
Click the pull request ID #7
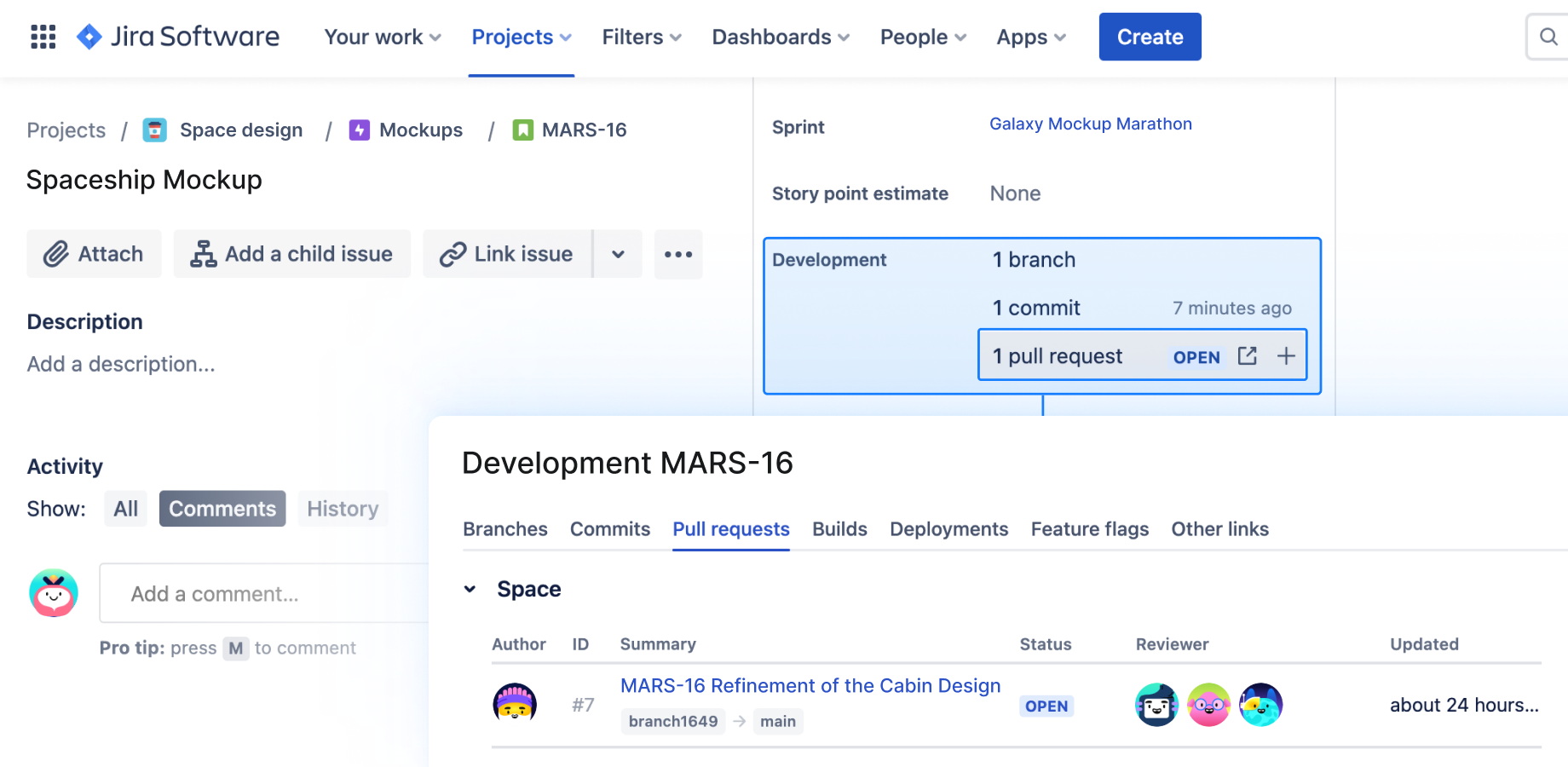[583, 705]
